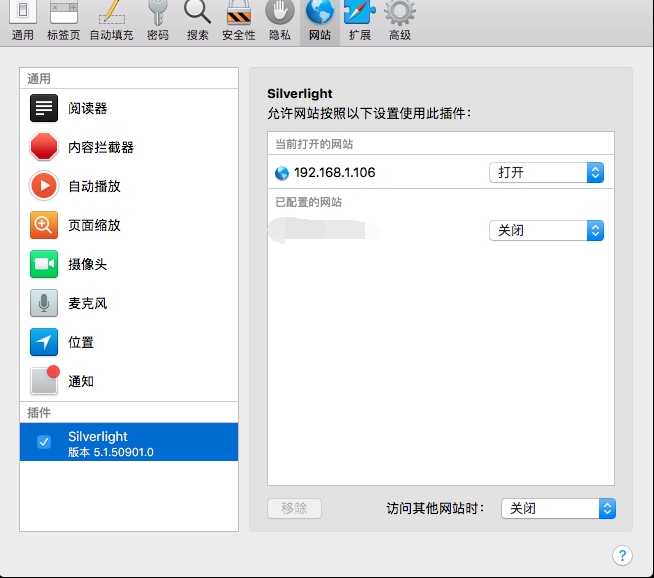Select the 网站 (Websites) toolbar tab
This screenshot has width=654, height=578.
[319, 22]
